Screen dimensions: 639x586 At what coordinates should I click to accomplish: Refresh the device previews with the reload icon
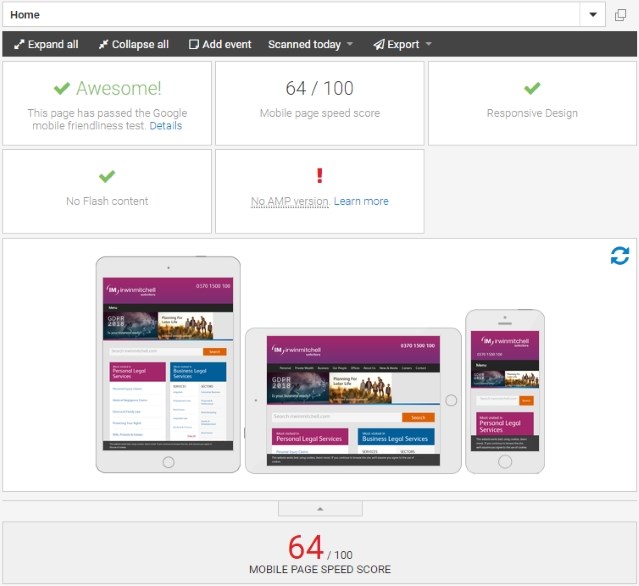(619, 256)
